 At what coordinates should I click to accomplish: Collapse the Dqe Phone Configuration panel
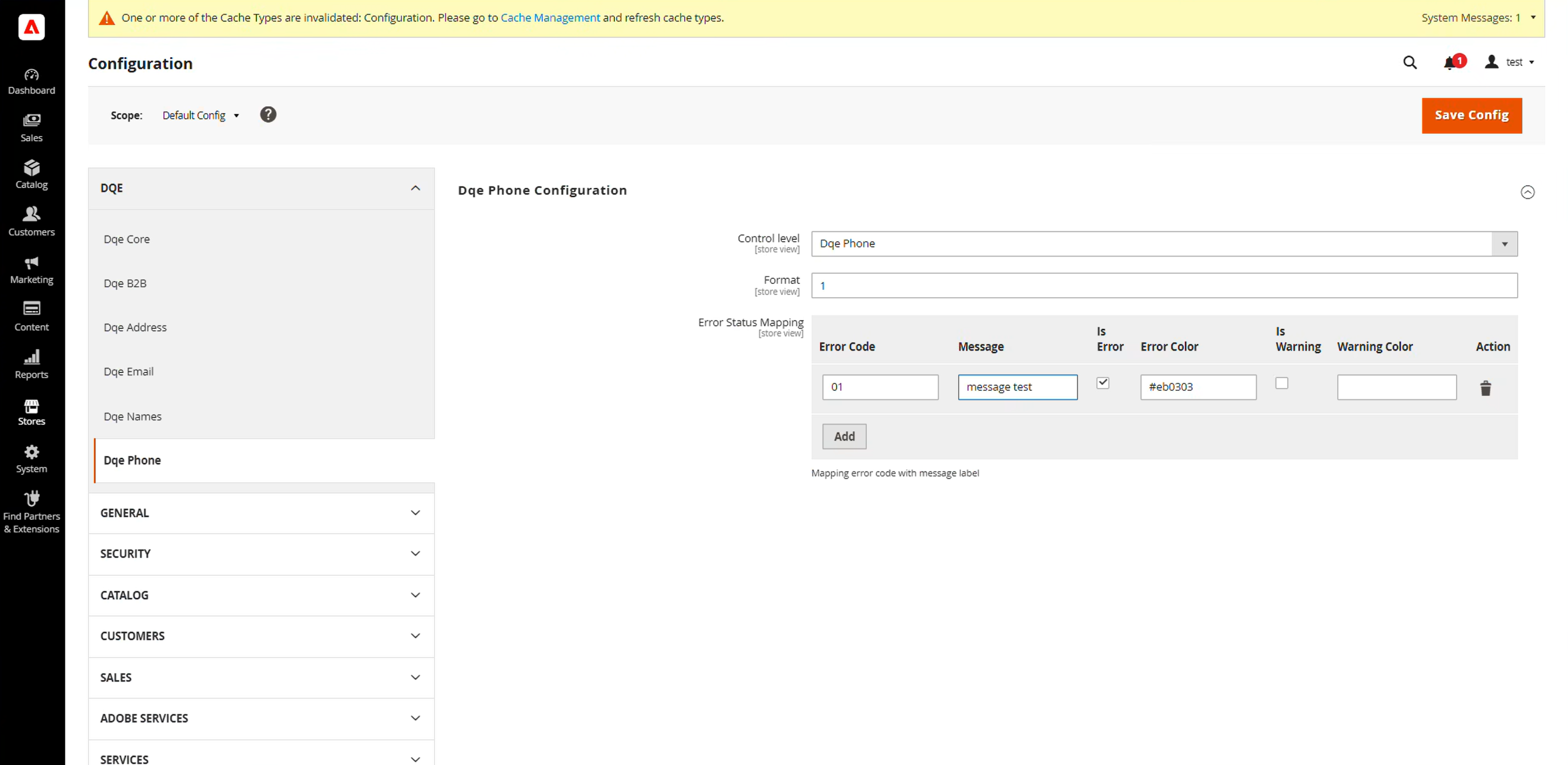(1527, 193)
